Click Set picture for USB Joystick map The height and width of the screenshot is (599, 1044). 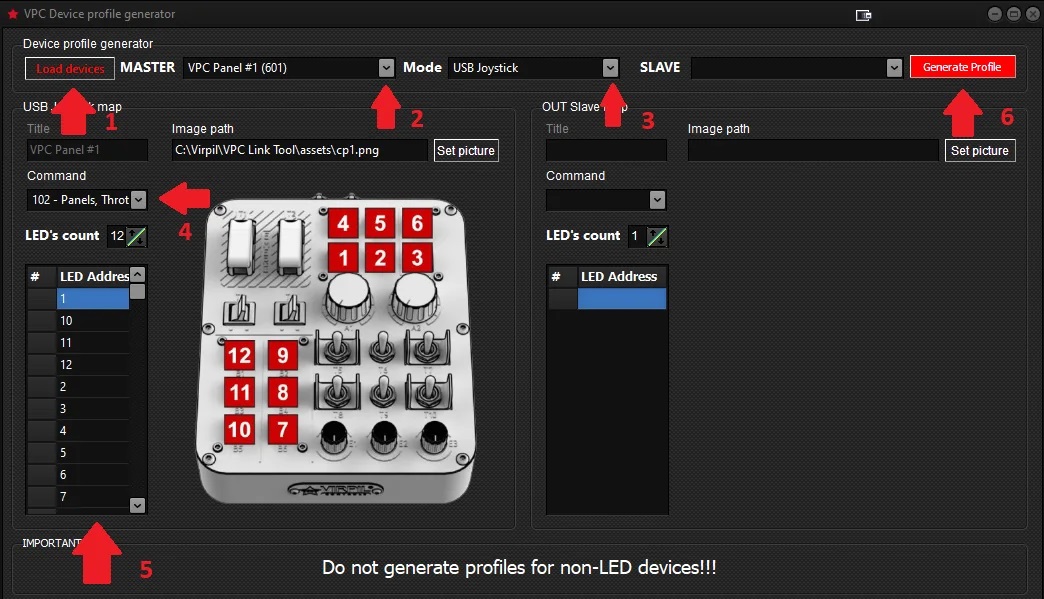click(466, 150)
